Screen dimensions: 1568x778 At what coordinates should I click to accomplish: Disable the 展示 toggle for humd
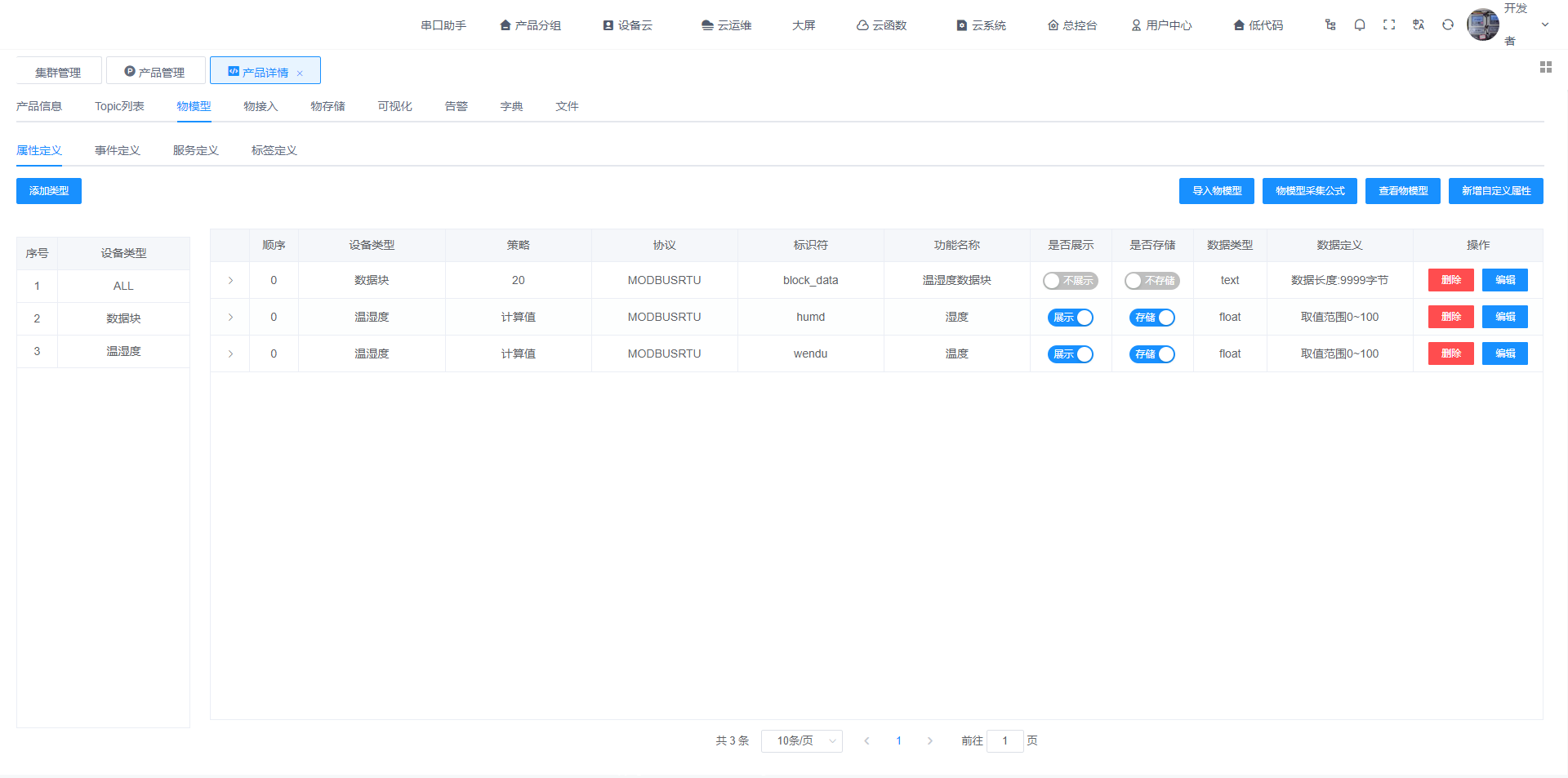1070,317
